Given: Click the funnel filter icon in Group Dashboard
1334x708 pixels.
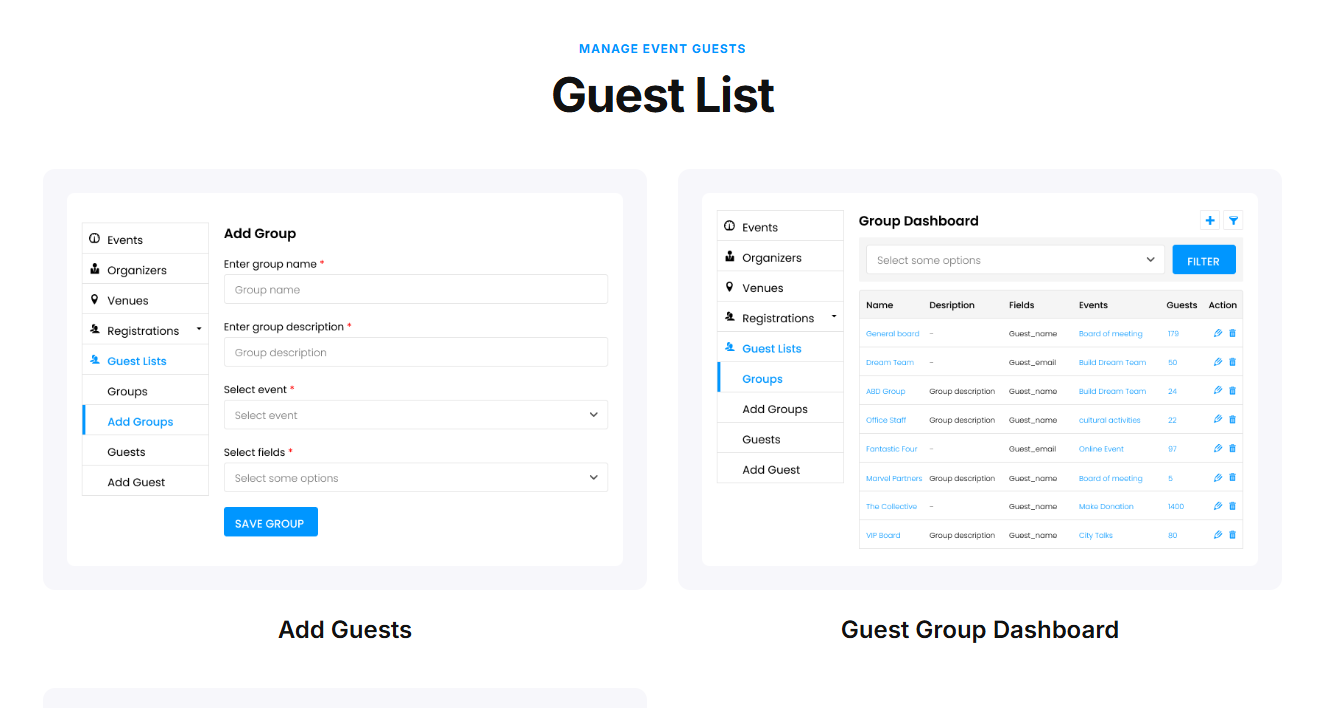Looking at the screenshot, I should [1233, 221].
